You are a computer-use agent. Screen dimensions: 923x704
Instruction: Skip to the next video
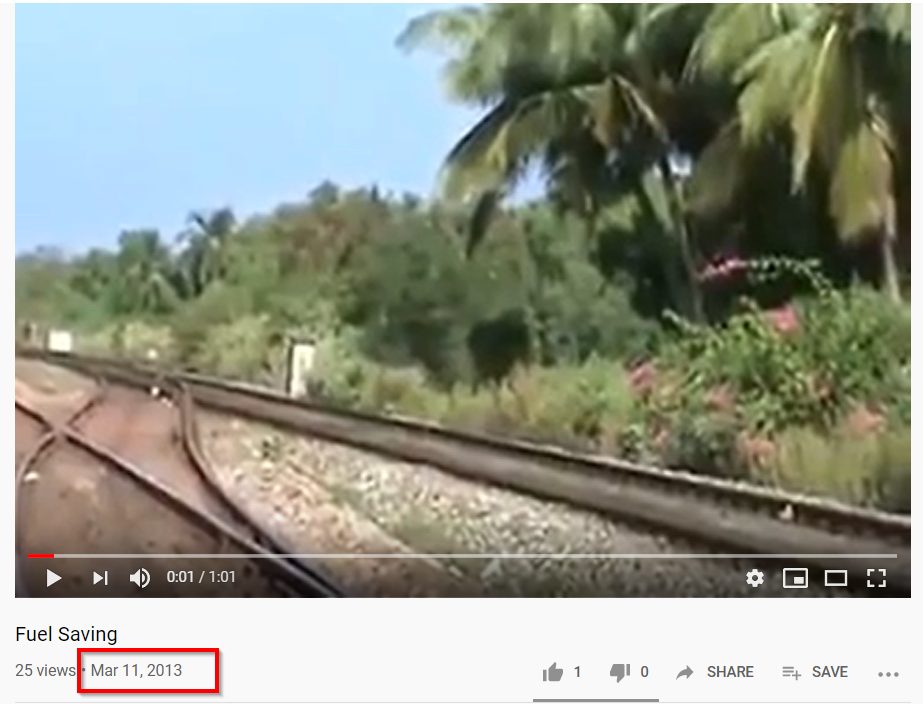(x=100, y=577)
